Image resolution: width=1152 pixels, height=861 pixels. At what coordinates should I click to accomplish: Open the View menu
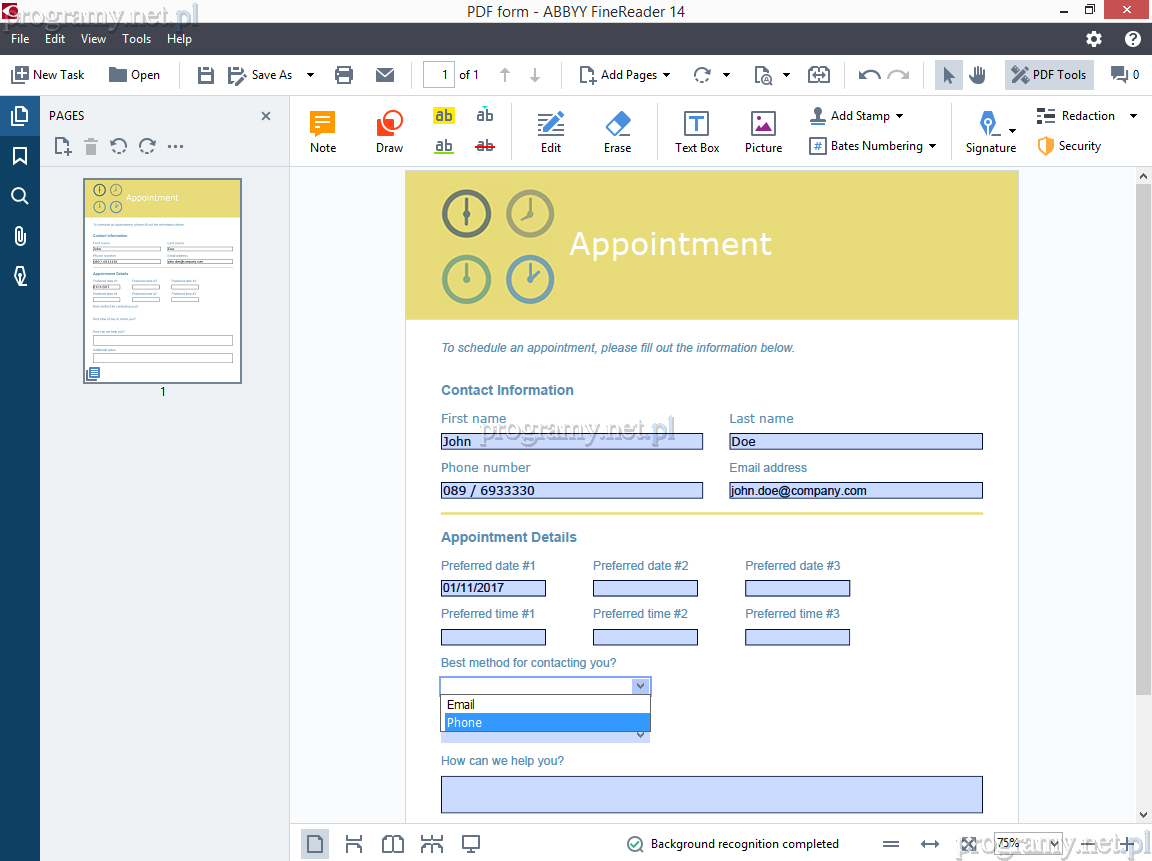(93, 39)
